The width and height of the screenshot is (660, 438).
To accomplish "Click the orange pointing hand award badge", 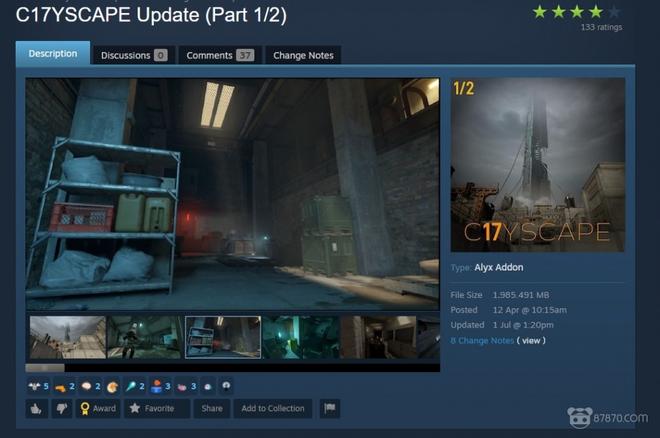I will coord(64,386).
